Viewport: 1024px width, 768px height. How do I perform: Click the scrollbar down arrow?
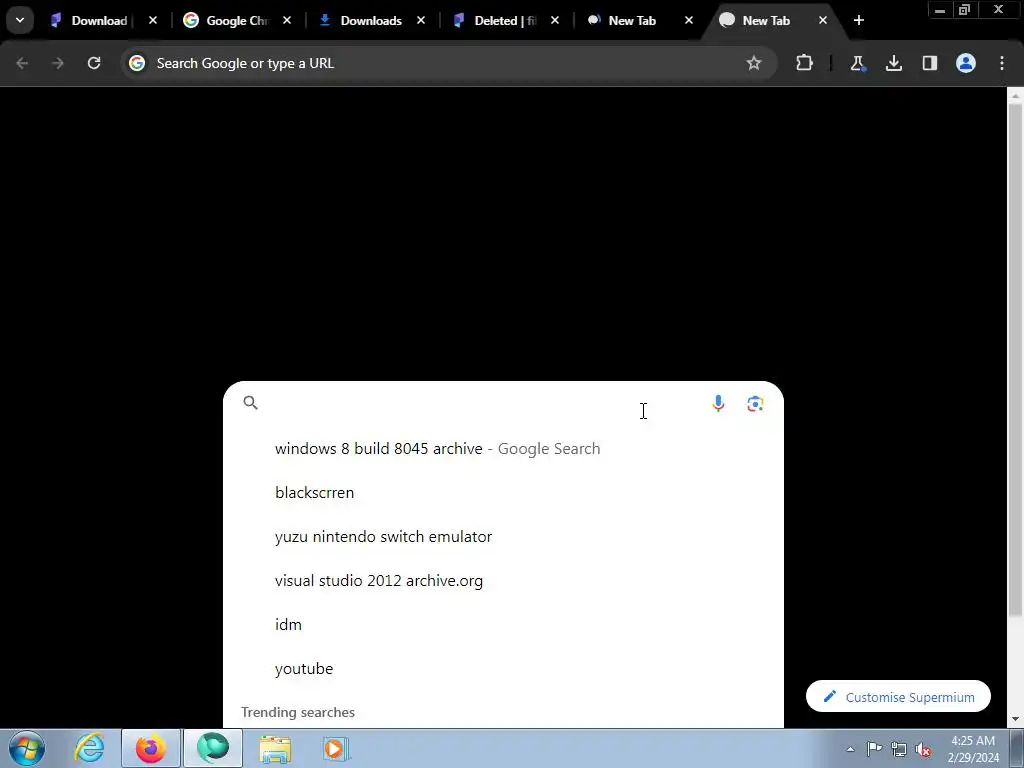[1015, 719]
